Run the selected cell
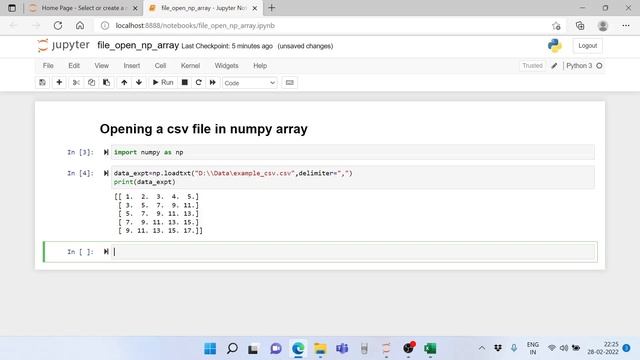The height and width of the screenshot is (360, 640). pyautogui.click(x=163, y=82)
